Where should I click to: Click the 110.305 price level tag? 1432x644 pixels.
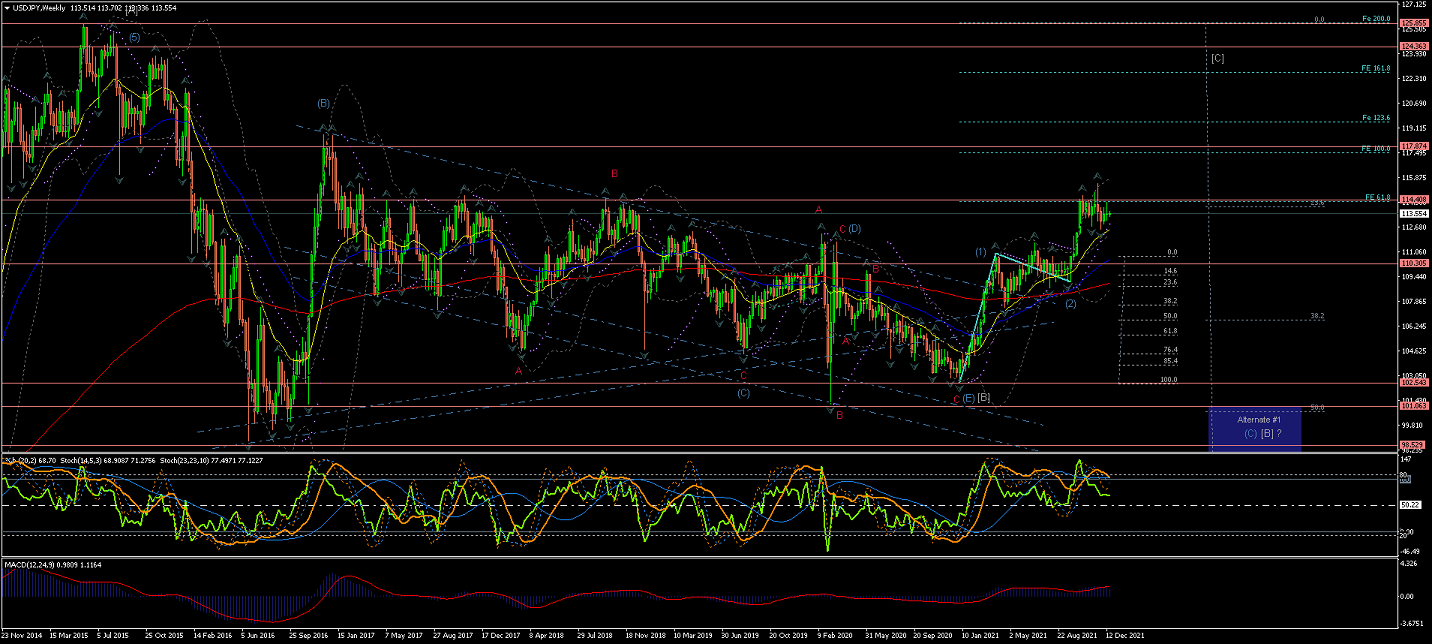1415,263
